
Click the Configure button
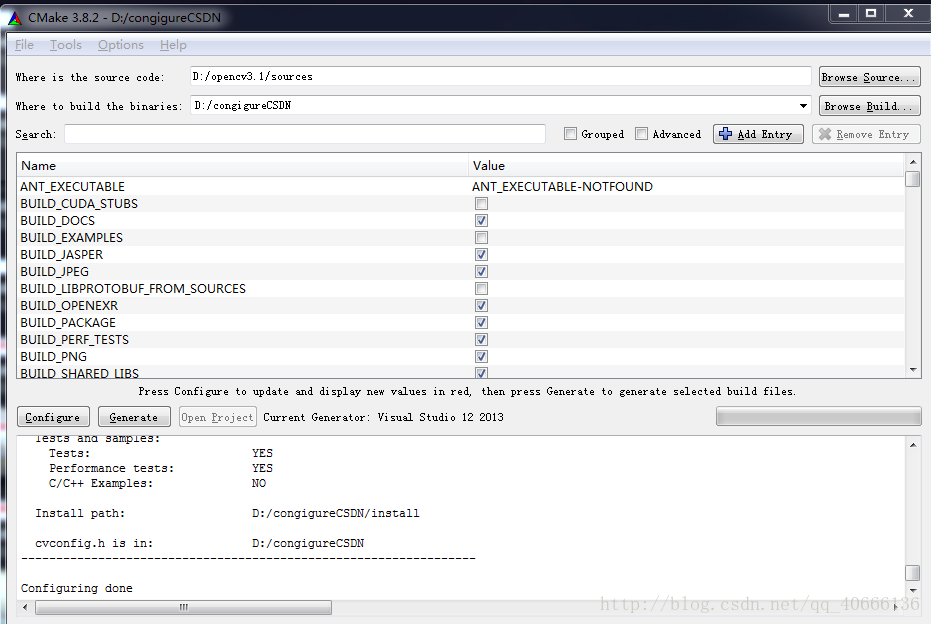[53, 417]
